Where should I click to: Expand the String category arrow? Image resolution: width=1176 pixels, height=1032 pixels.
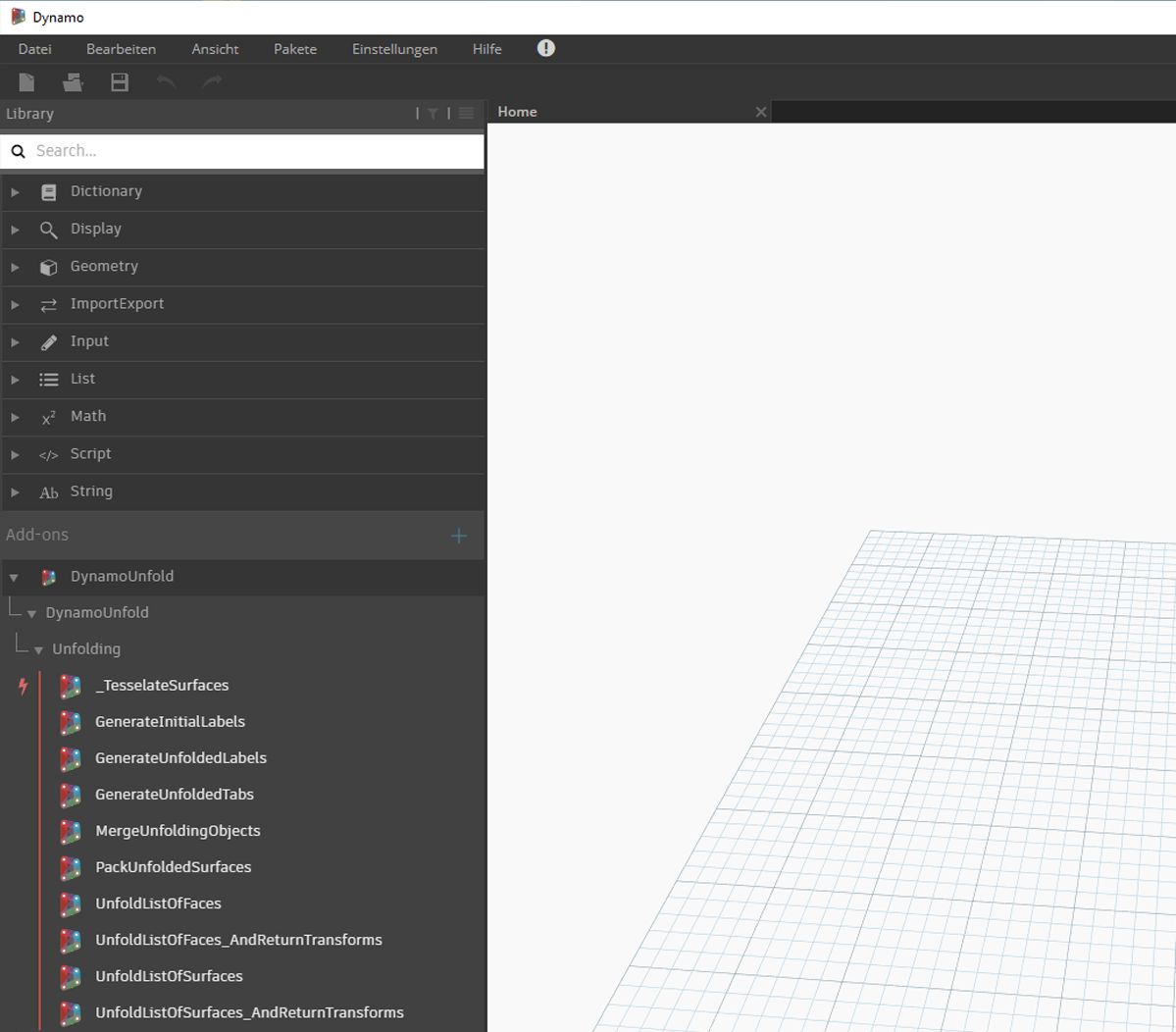coord(15,492)
